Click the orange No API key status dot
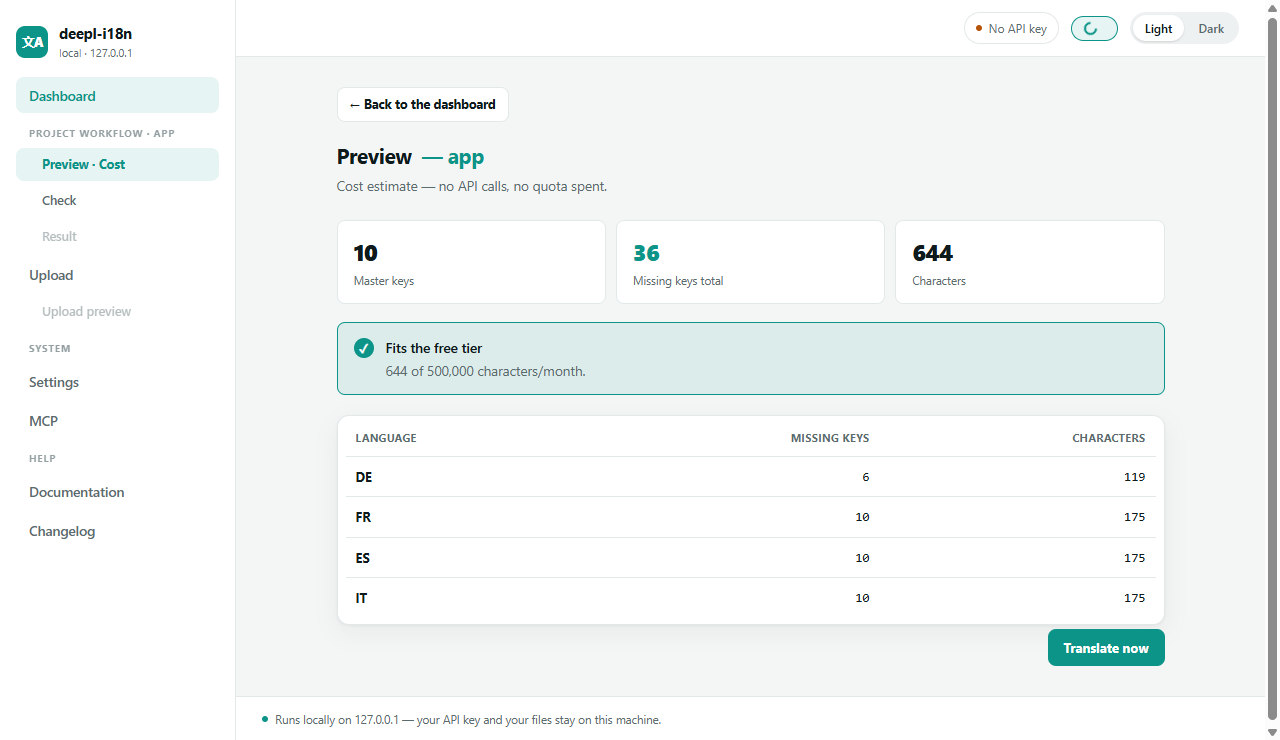Image resolution: width=1280 pixels, height=740 pixels. coord(979,29)
